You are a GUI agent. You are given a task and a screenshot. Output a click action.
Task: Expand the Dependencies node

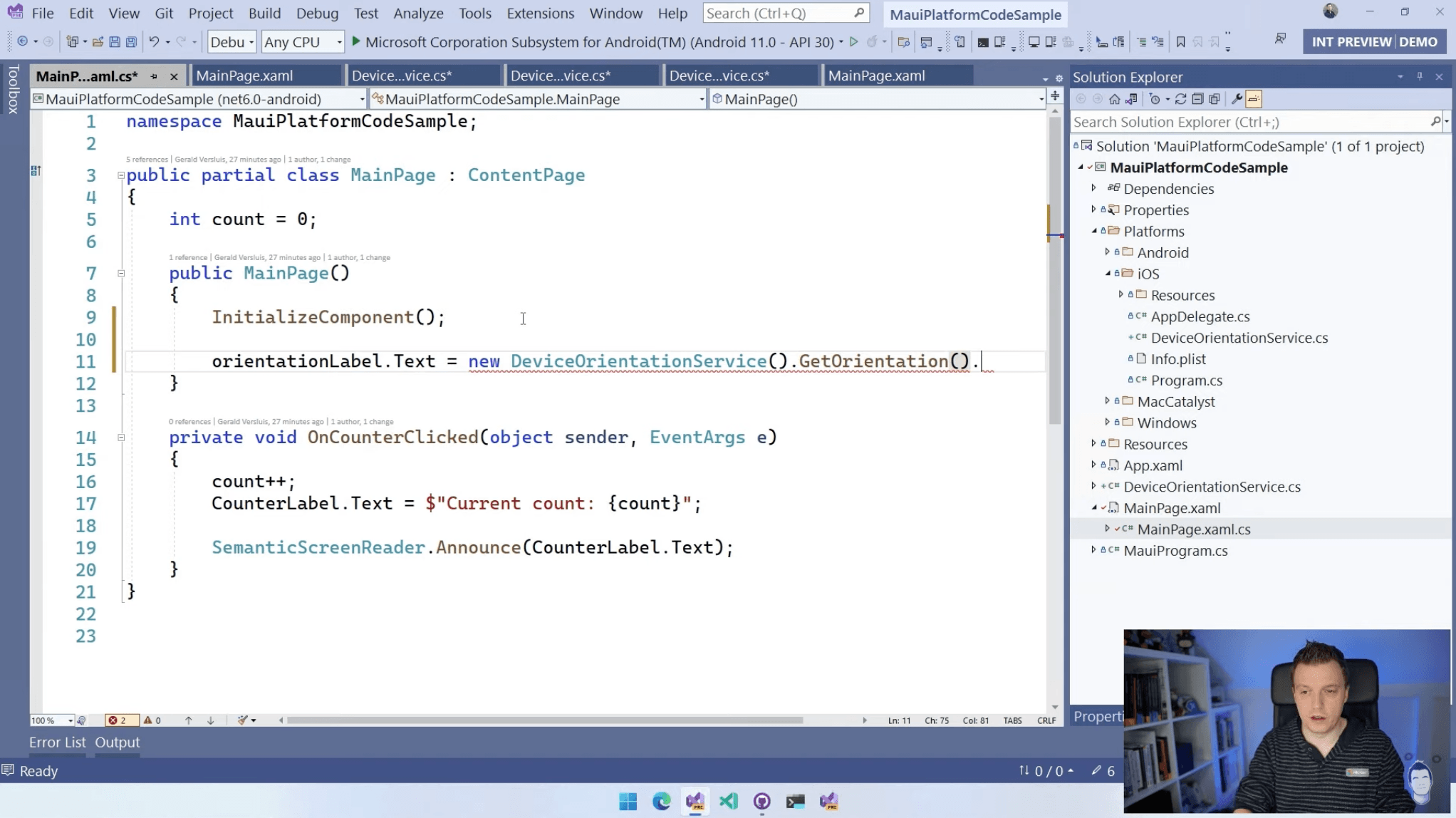coord(1094,188)
